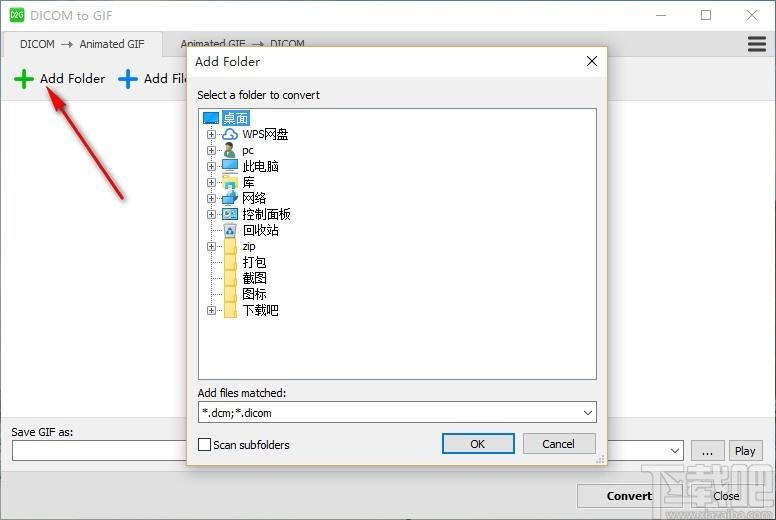This screenshot has height=520, width=776.
Task: Select the zip tree label
Action: [249, 246]
